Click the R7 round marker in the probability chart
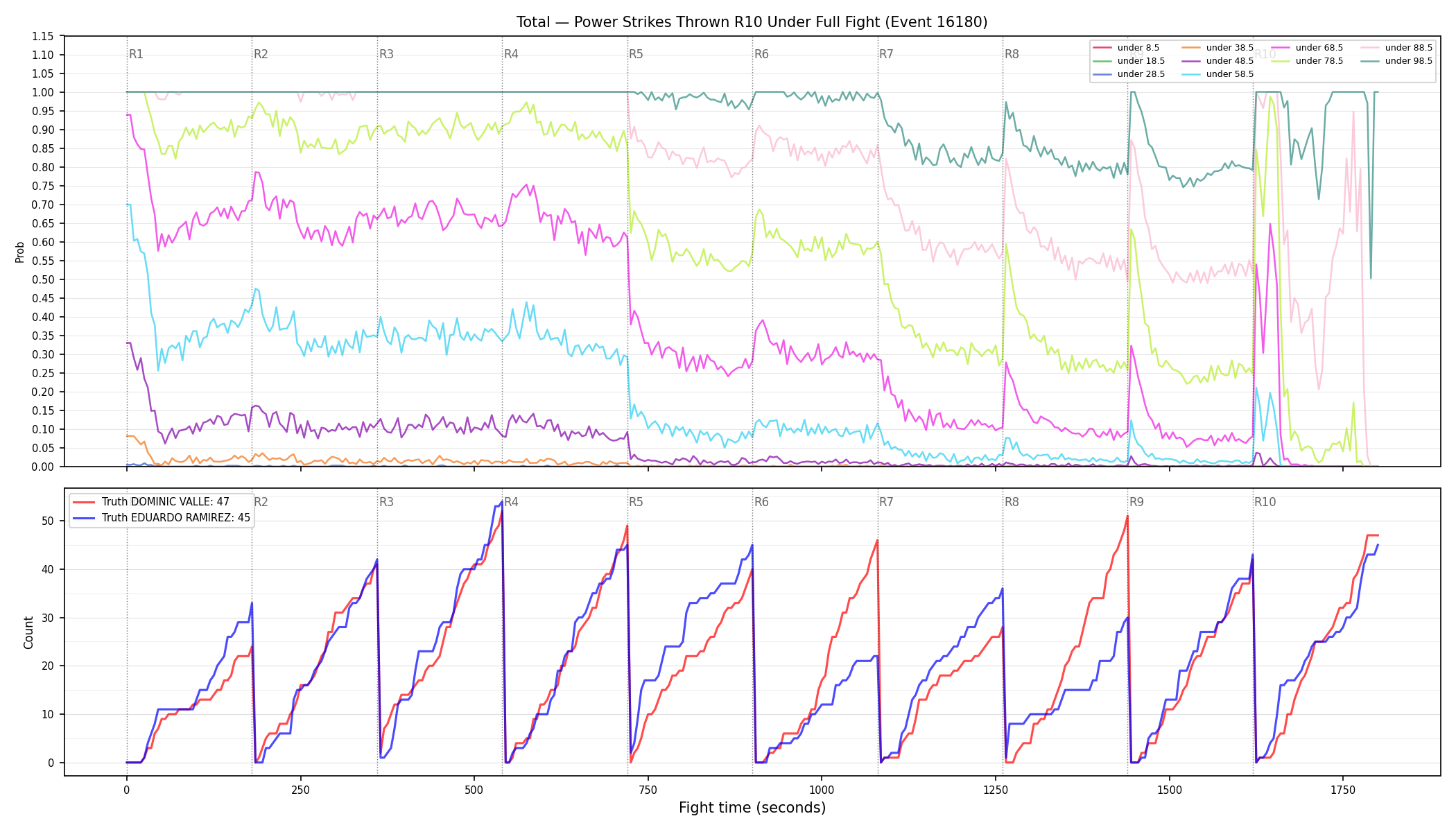Screen dimensions: 1456x832 886,54
